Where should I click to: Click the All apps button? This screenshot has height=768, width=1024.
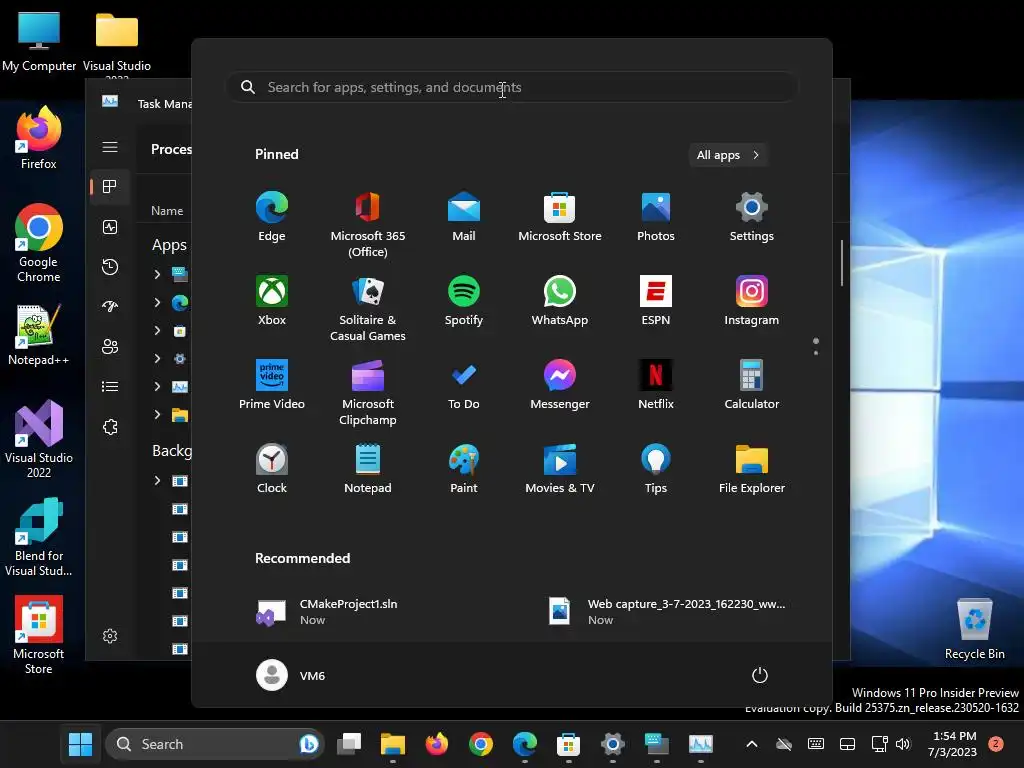point(728,155)
